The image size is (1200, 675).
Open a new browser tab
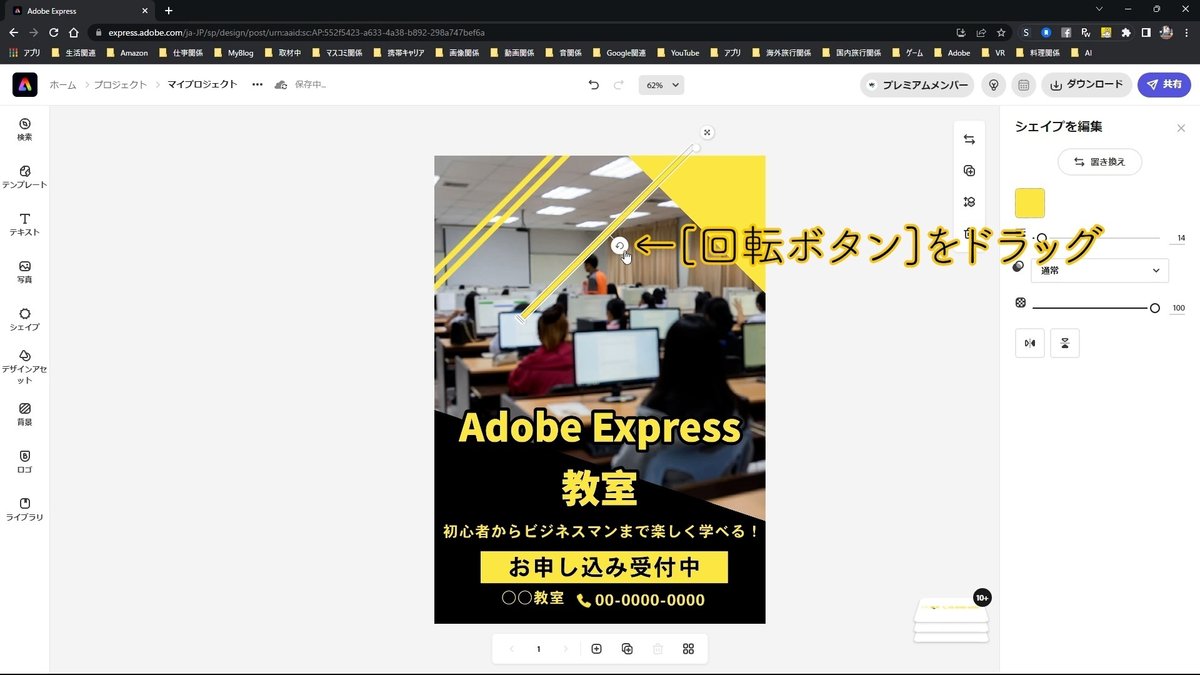(168, 10)
